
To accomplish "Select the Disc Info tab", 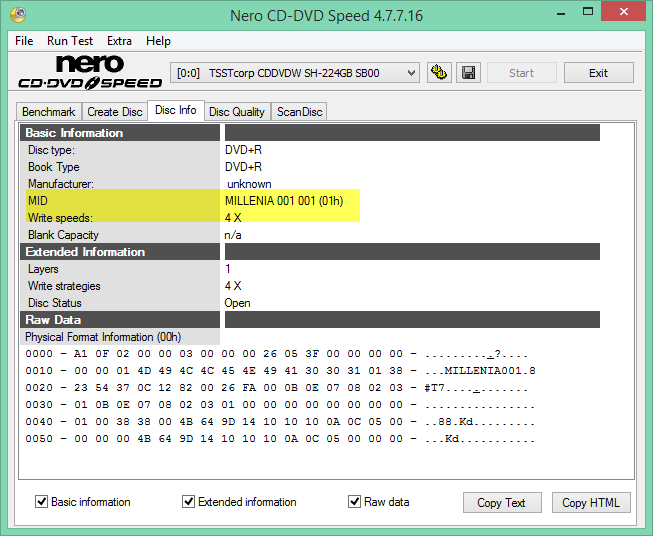I will 176,110.
